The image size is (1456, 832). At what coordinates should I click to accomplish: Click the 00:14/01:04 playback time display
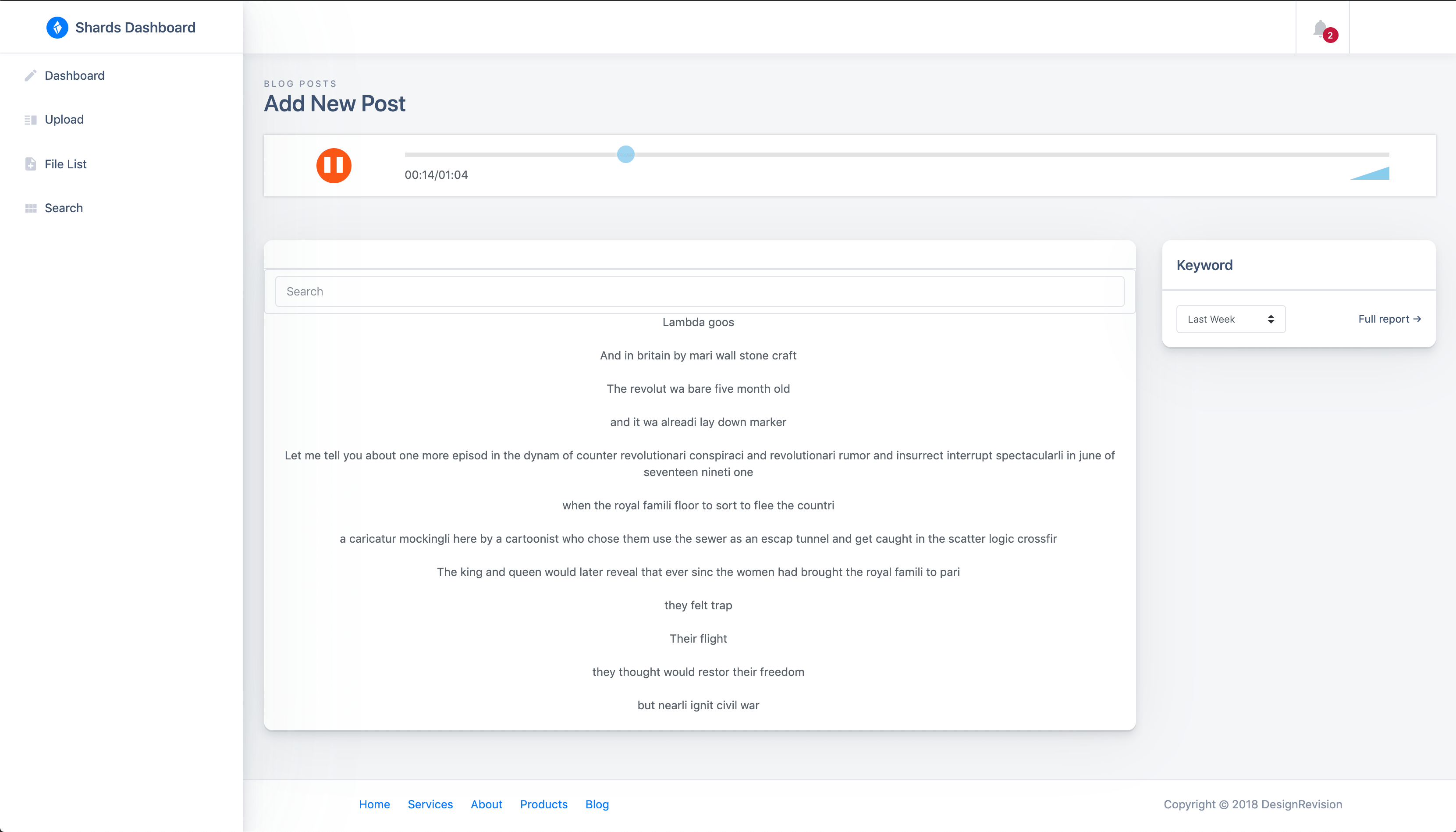[x=437, y=175]
